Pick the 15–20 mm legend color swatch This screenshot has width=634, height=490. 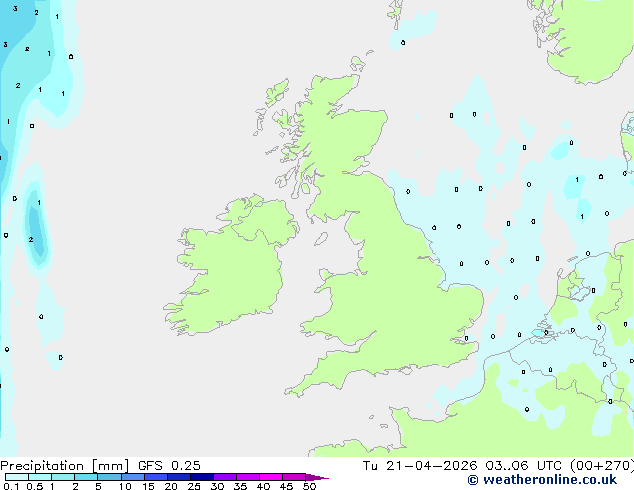156,477
